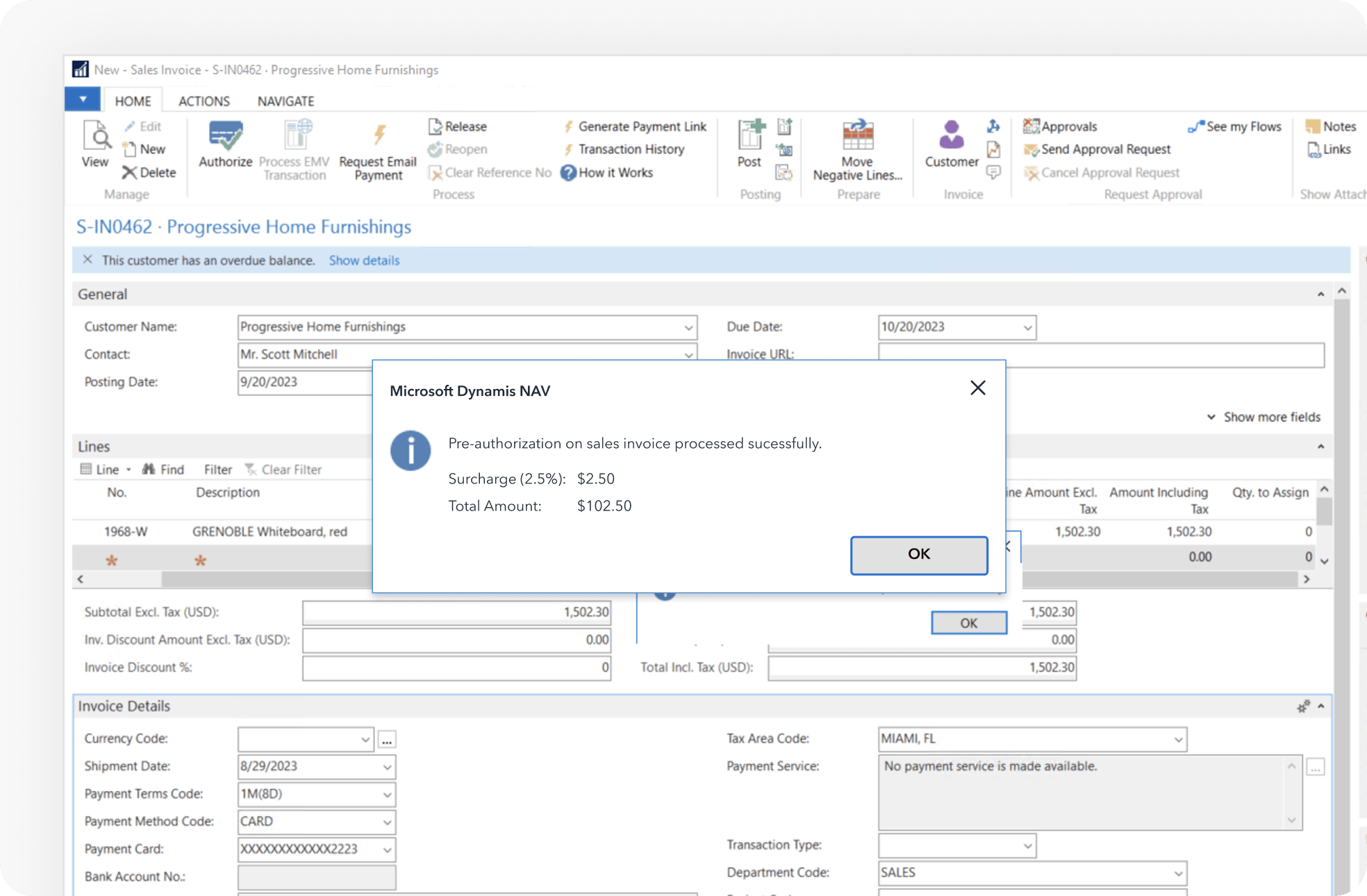The width and height of the screenshot is (1367, 896).
Task: Open Transaction History
Action: point(629,149)
